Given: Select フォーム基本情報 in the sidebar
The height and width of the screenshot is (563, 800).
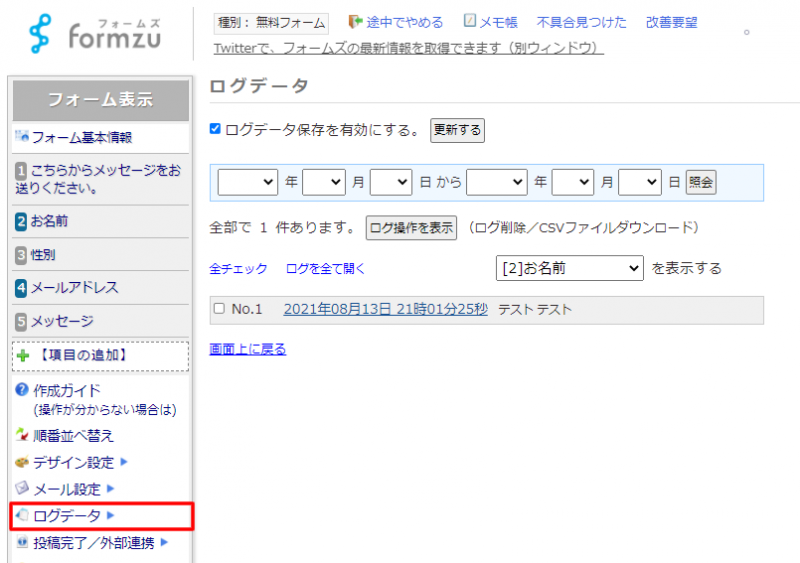Looking at the screenshot, I should pyautogui.click(x=82, y=137).
